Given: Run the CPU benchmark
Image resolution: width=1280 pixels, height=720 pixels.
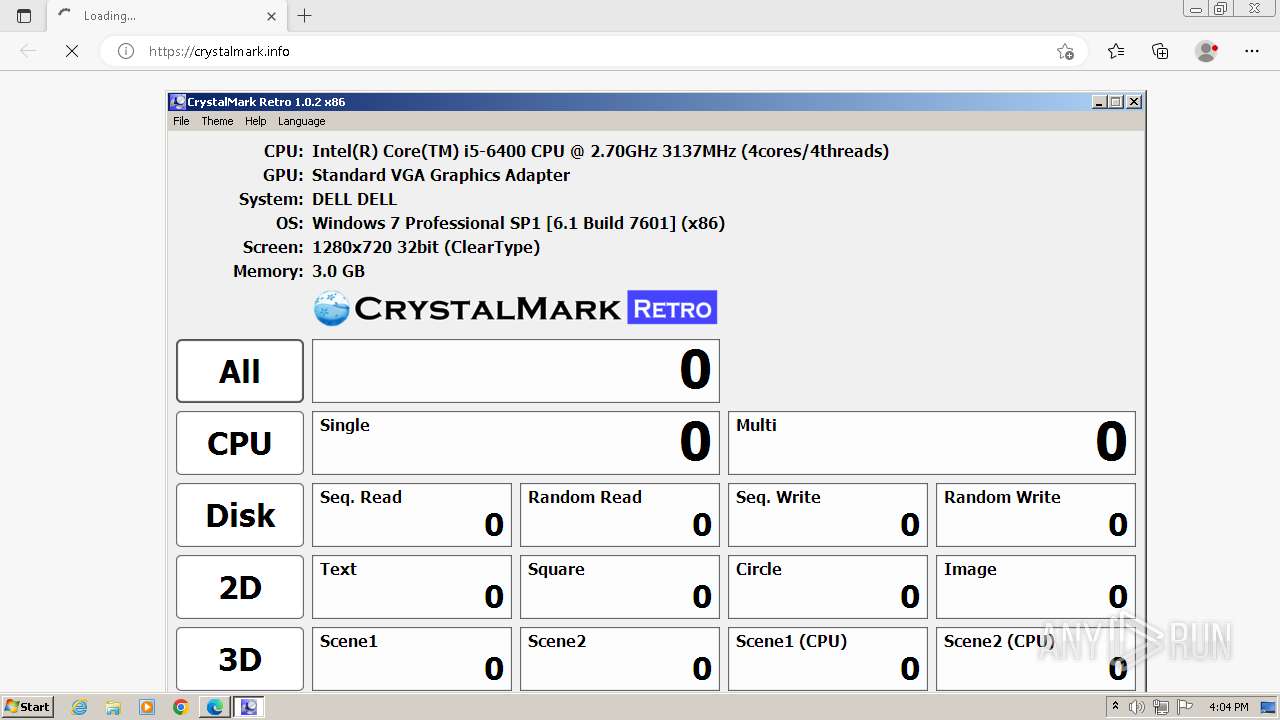Looking at the screenshot, I should point(240,443).
